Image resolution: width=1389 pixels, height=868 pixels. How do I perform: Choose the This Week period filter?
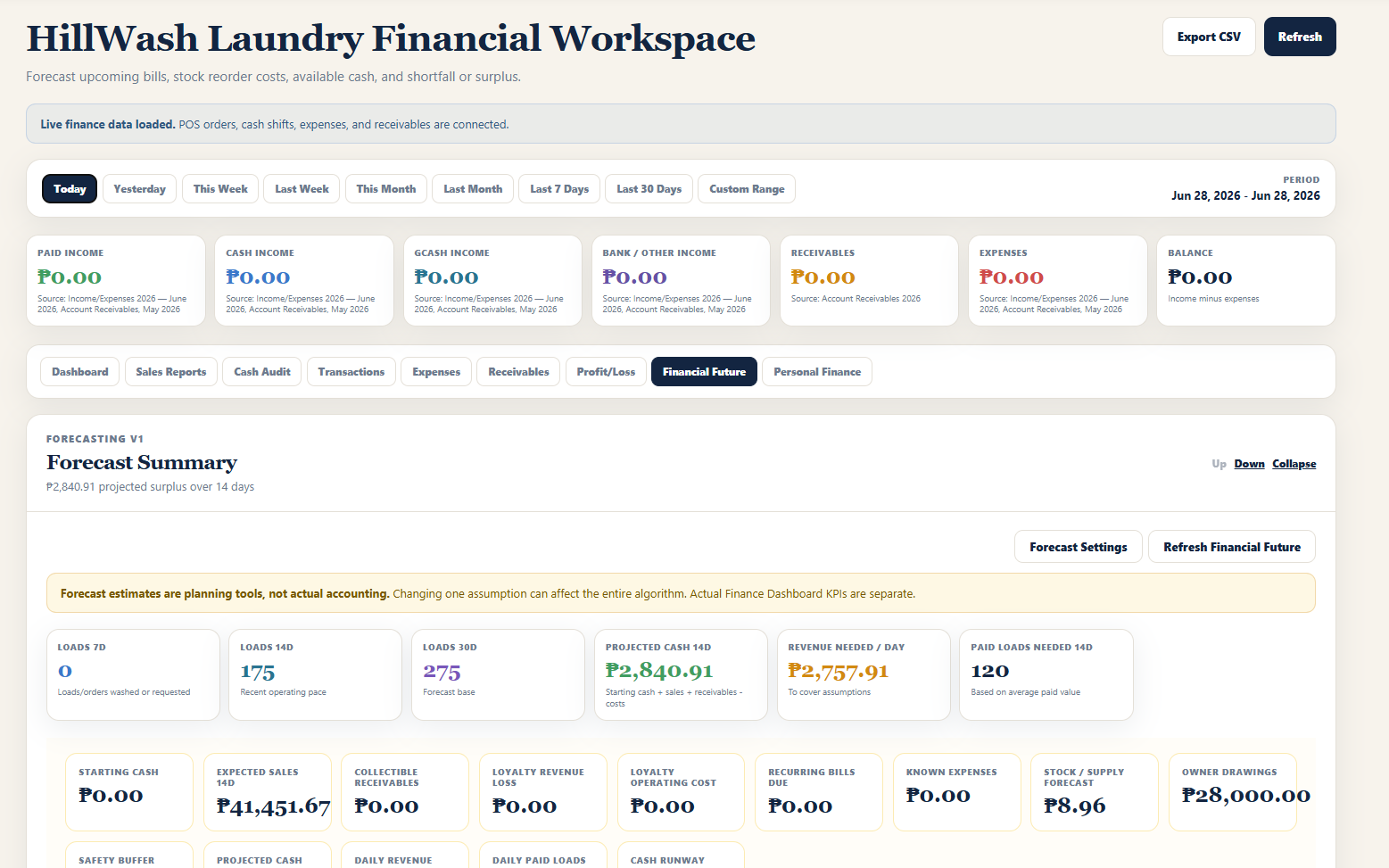[220, 189]
